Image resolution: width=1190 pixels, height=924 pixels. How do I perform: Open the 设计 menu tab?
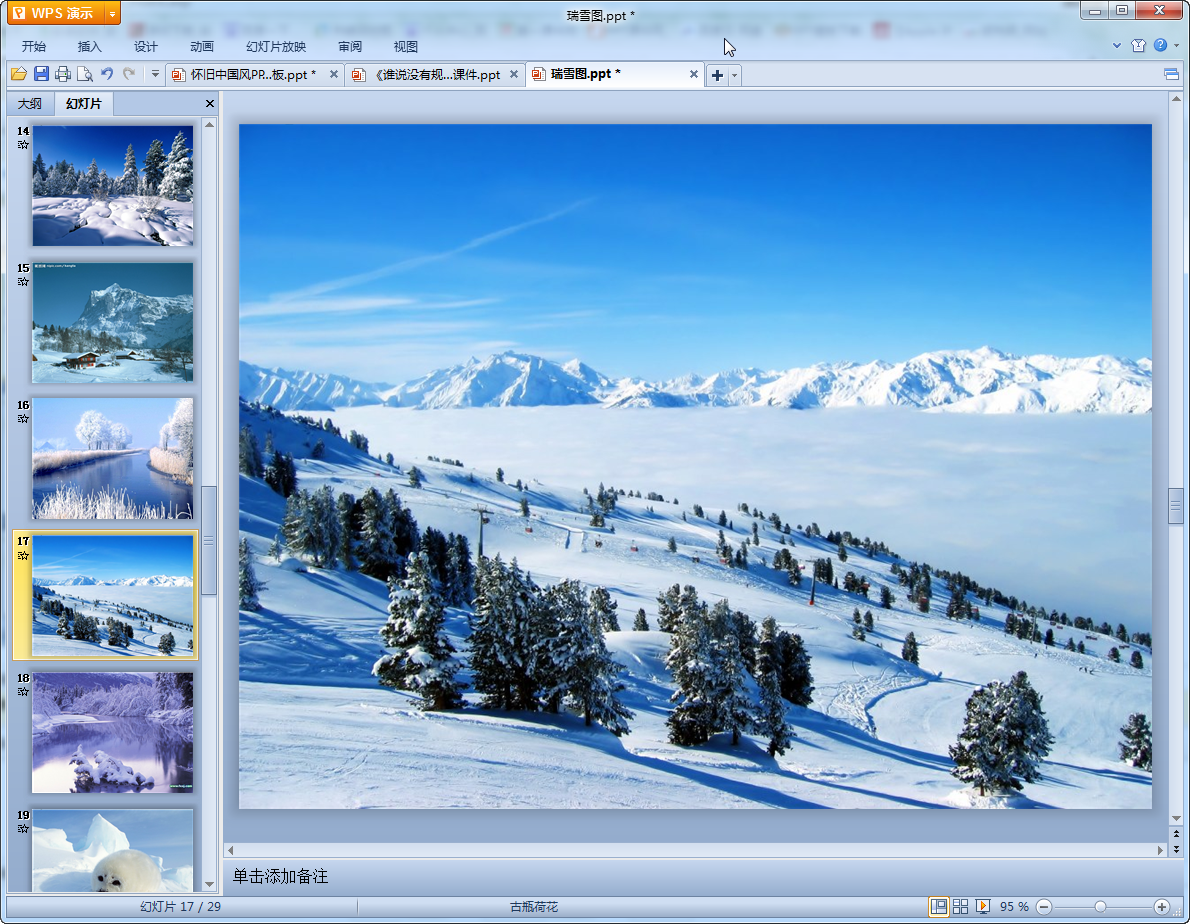point(146,46)
